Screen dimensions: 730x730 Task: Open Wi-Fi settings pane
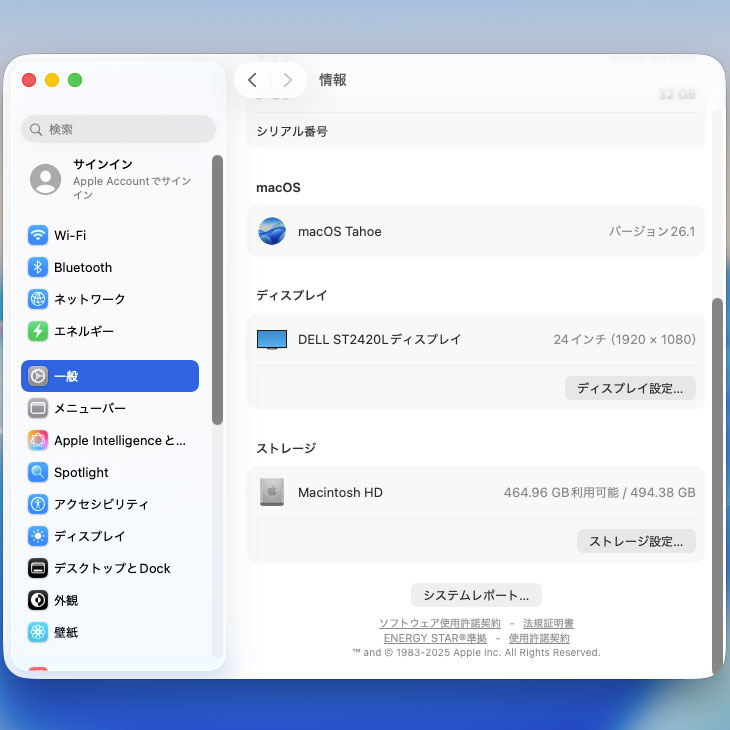pos(110,235)
